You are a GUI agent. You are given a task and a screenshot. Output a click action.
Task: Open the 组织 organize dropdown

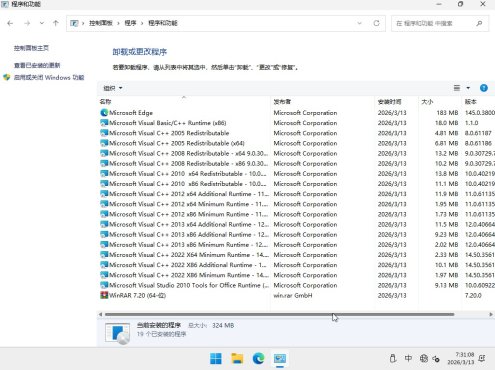coord(113,88)
